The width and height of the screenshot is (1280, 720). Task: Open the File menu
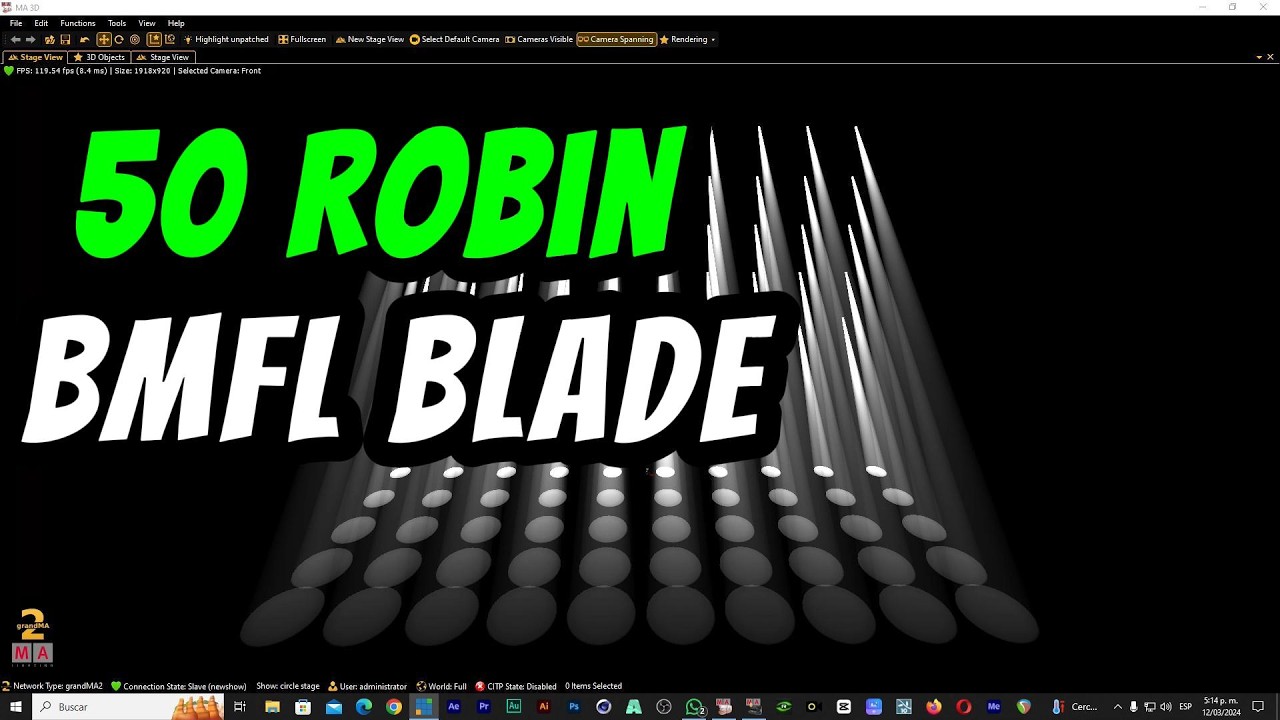click(16, 23)
